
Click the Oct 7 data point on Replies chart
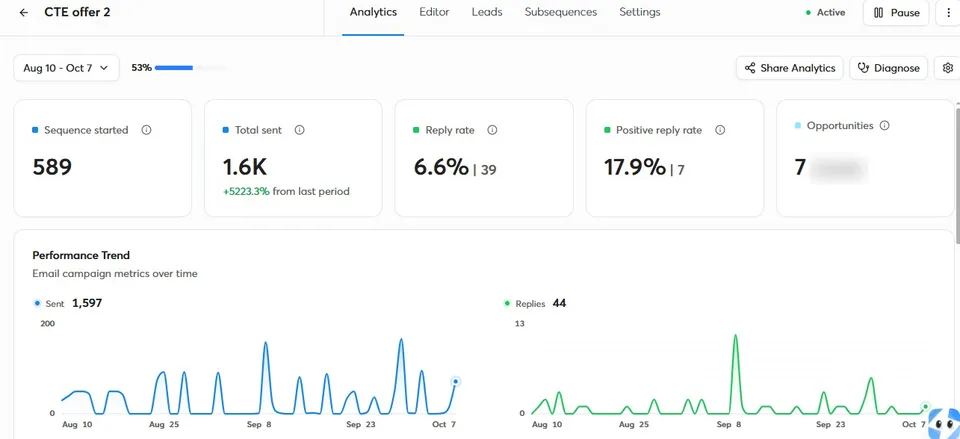(x=925, y=407)
